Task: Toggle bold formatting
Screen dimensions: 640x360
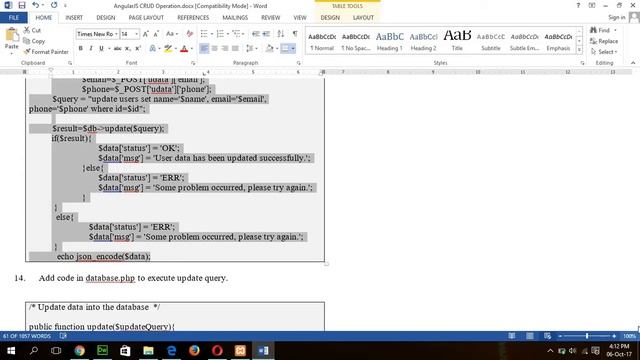Action: pos(80,49)
